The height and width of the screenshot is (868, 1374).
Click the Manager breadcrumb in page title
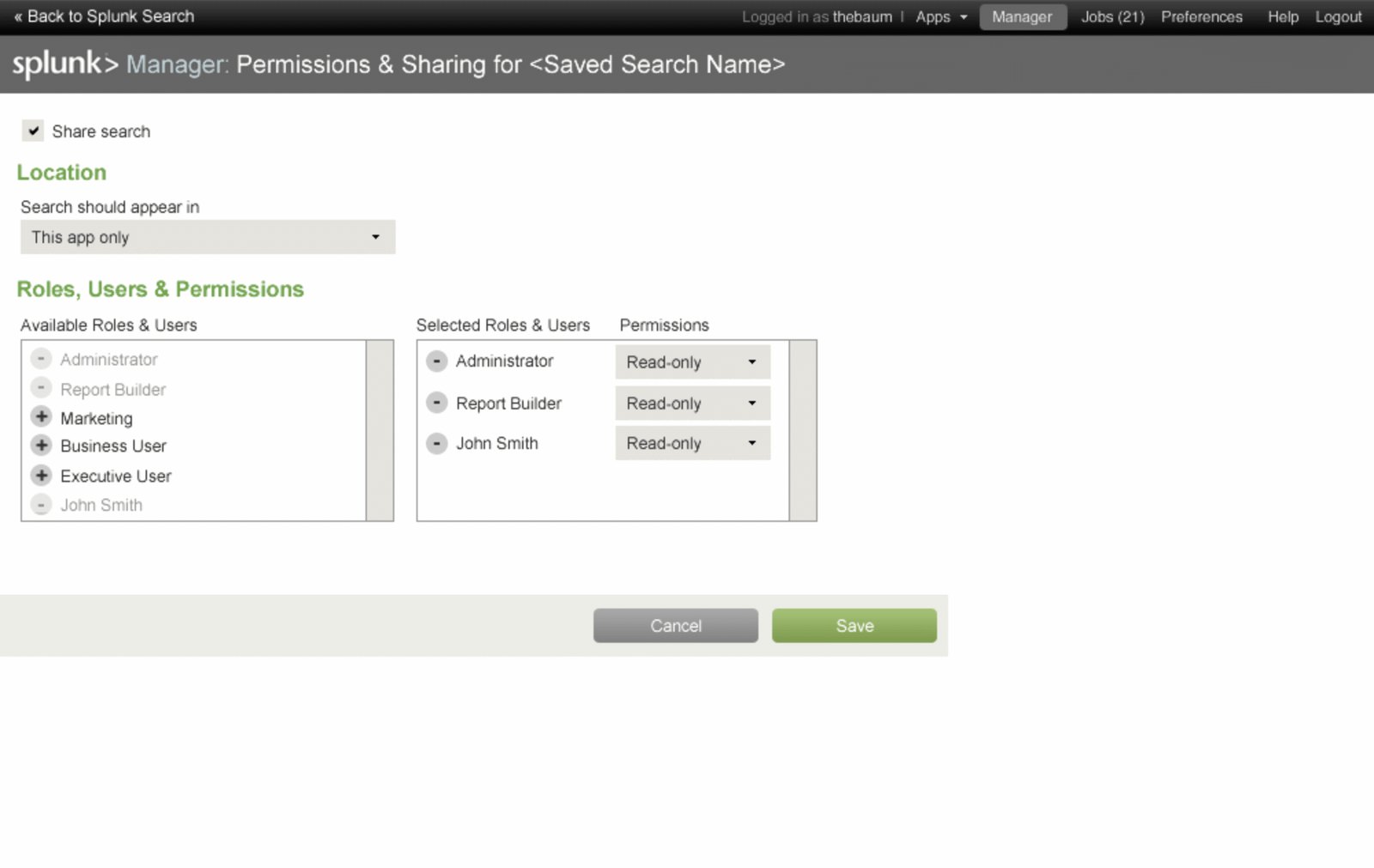(x=177, y=64)
